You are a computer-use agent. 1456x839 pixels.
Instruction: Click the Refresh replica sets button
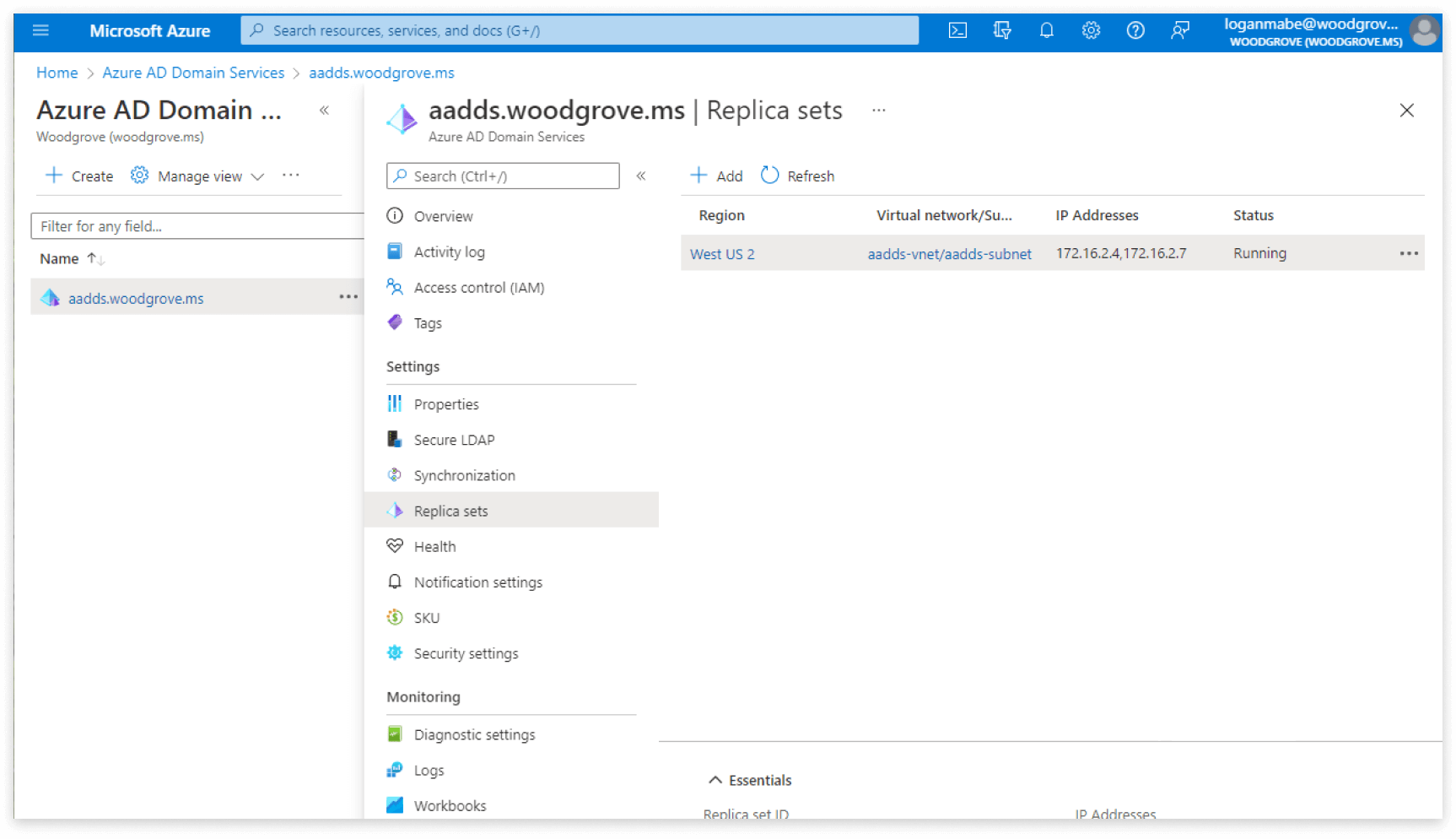tap(797, 176)
